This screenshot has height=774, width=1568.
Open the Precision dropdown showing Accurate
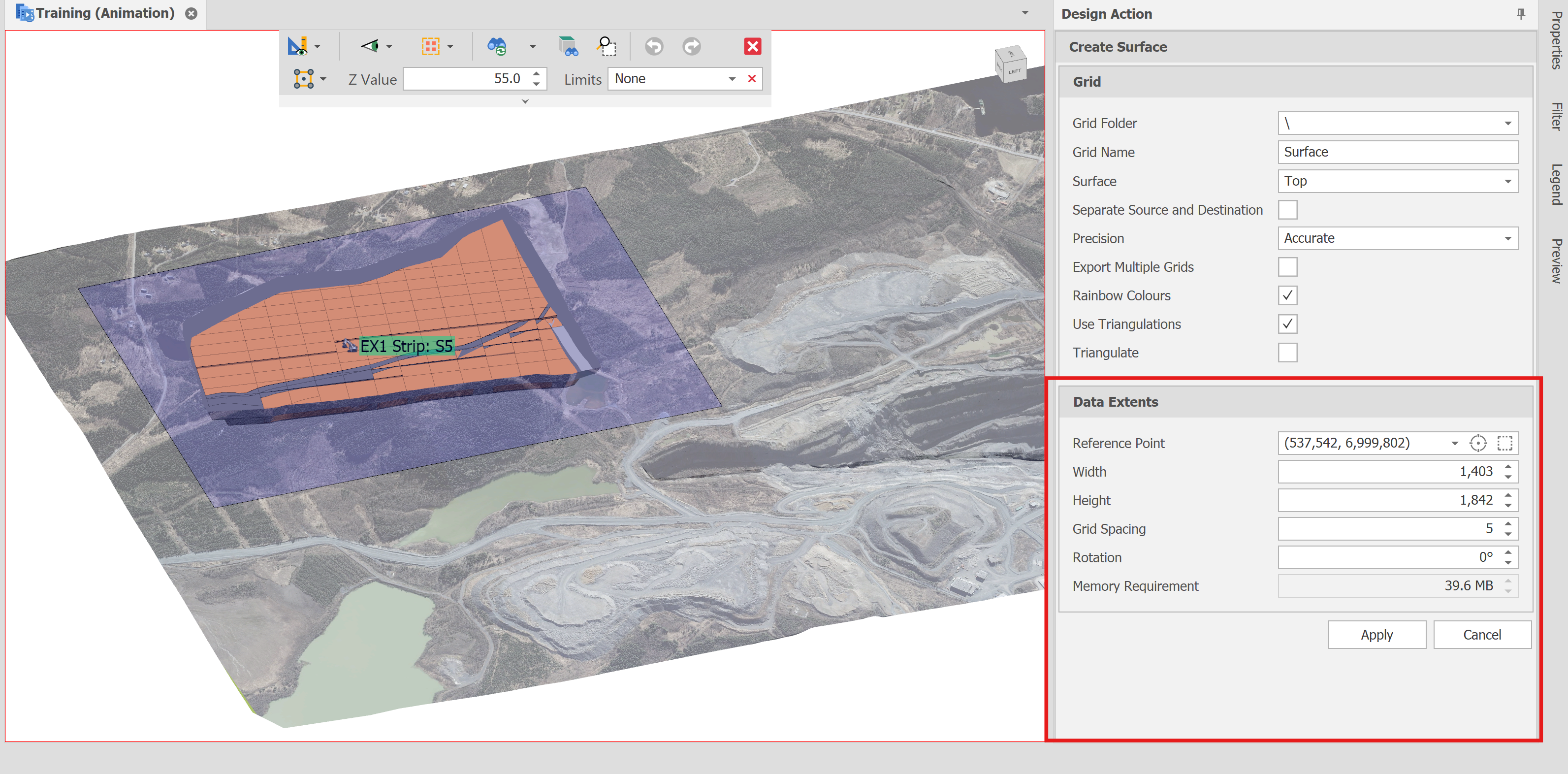tap(1398, 239)
